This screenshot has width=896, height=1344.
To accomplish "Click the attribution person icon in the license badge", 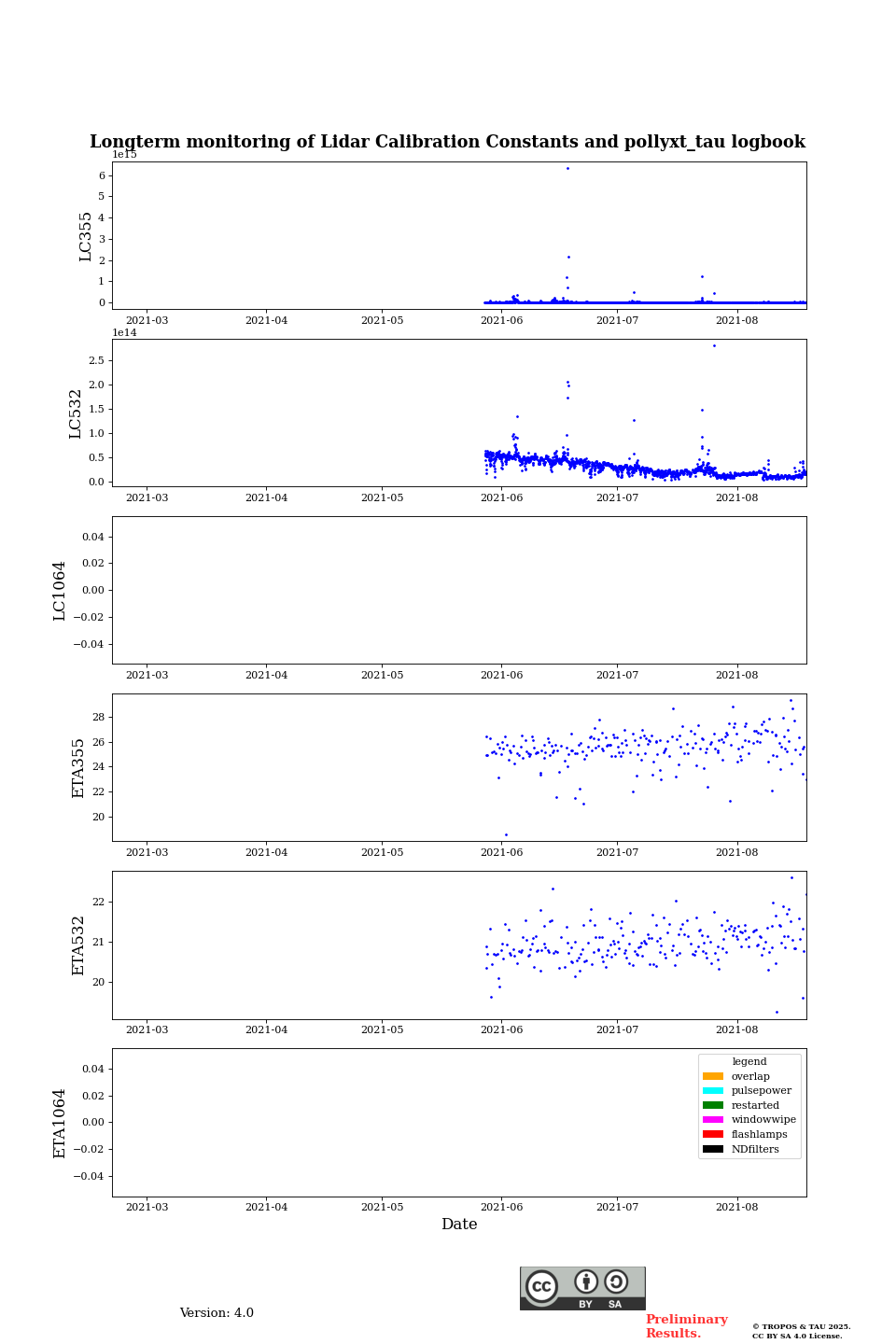I will (x=586, y=1281).
